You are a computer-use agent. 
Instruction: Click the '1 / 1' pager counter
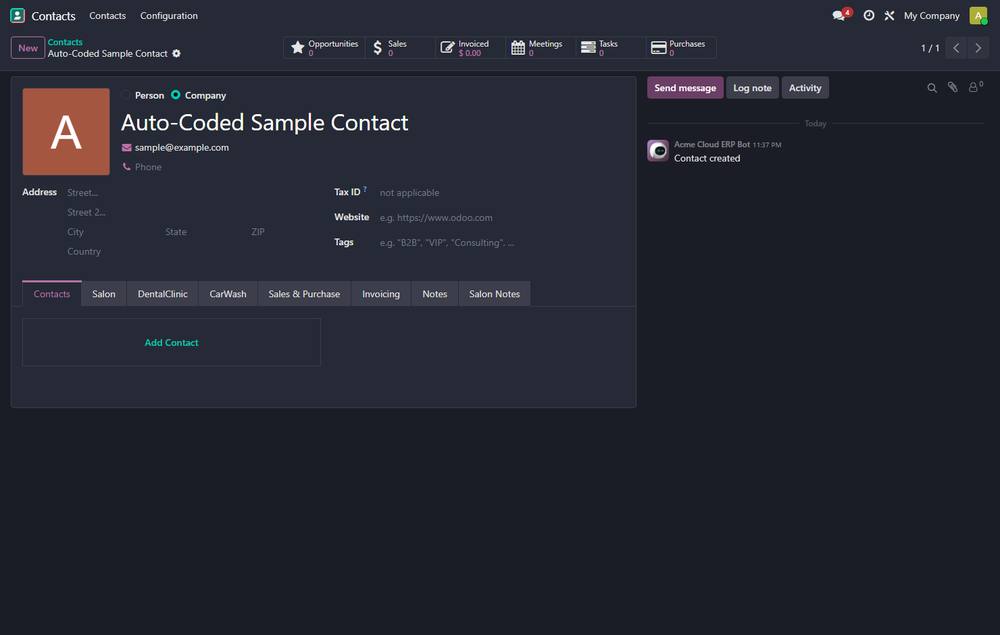click(930, 48)
